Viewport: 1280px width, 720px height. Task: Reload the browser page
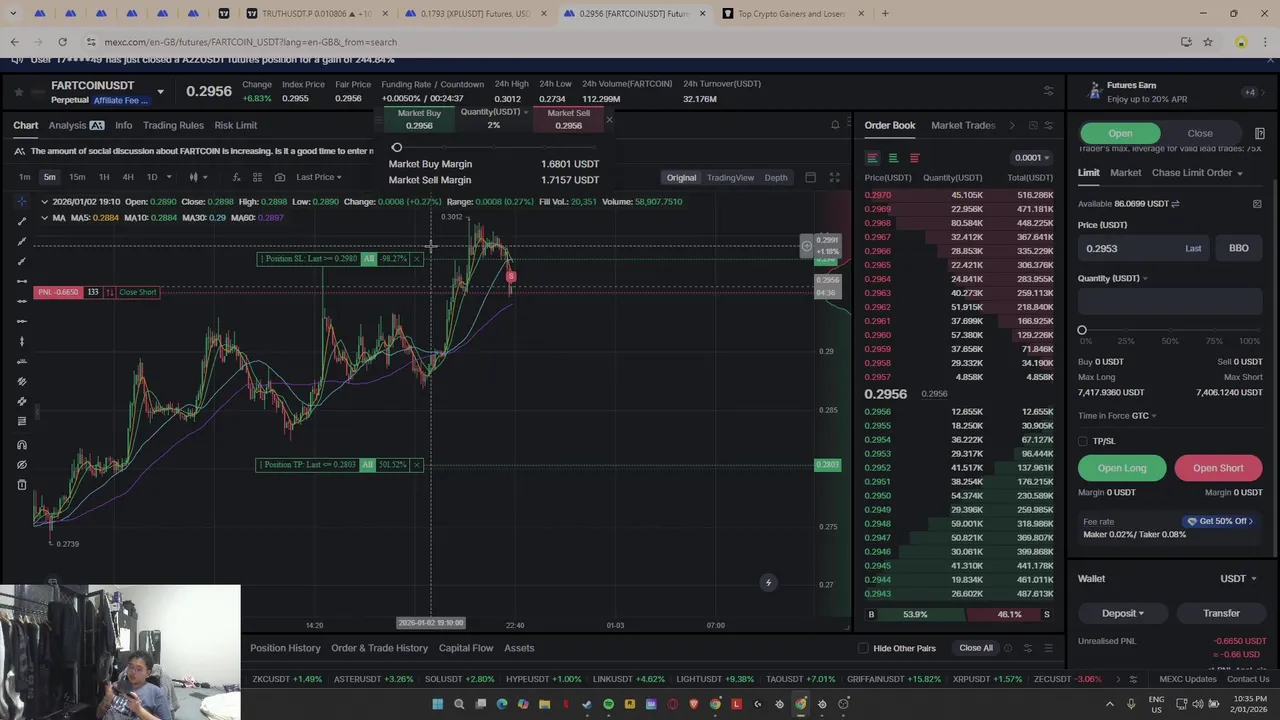62,42
